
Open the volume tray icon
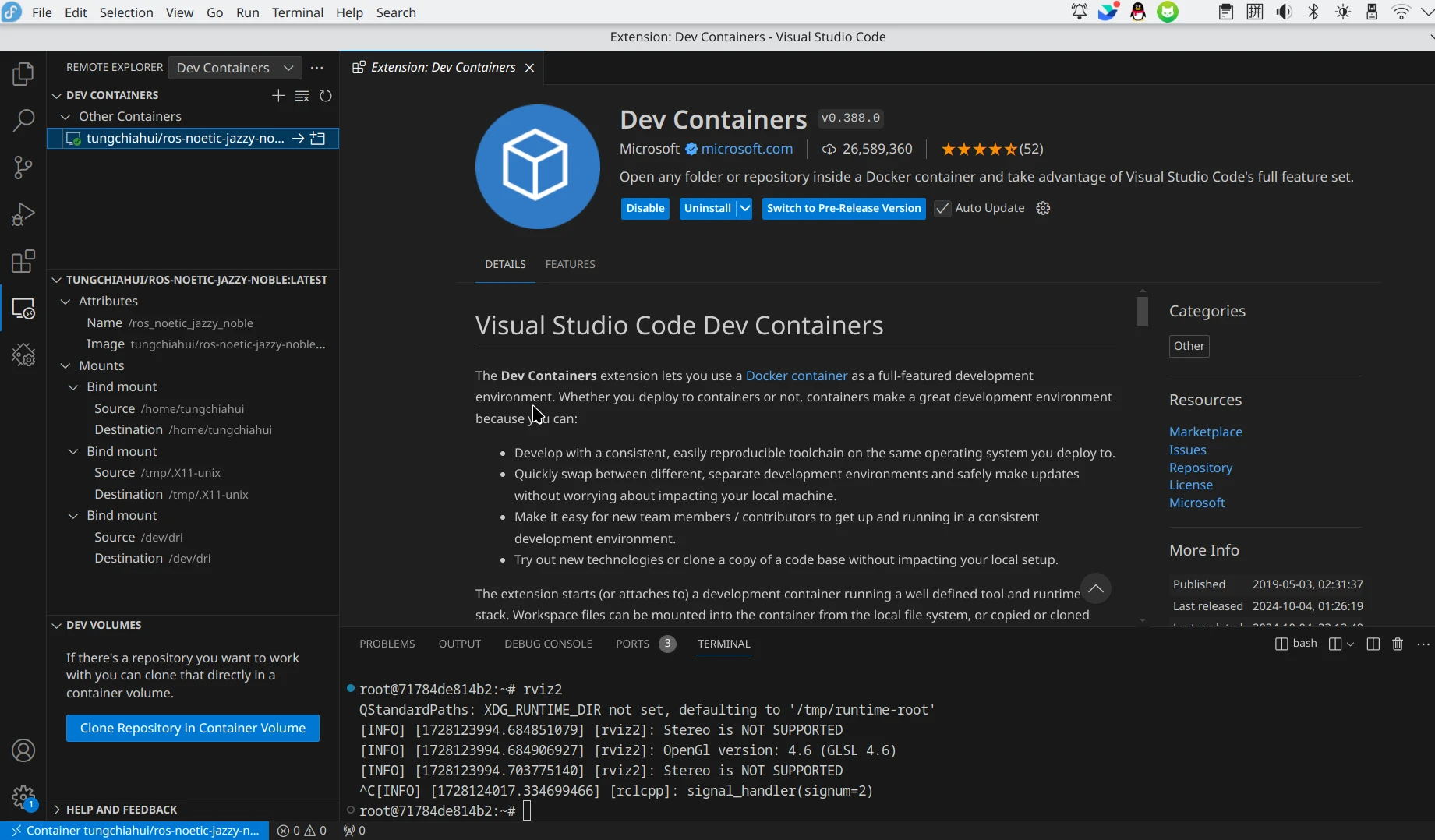click(x=1284, y=12)
